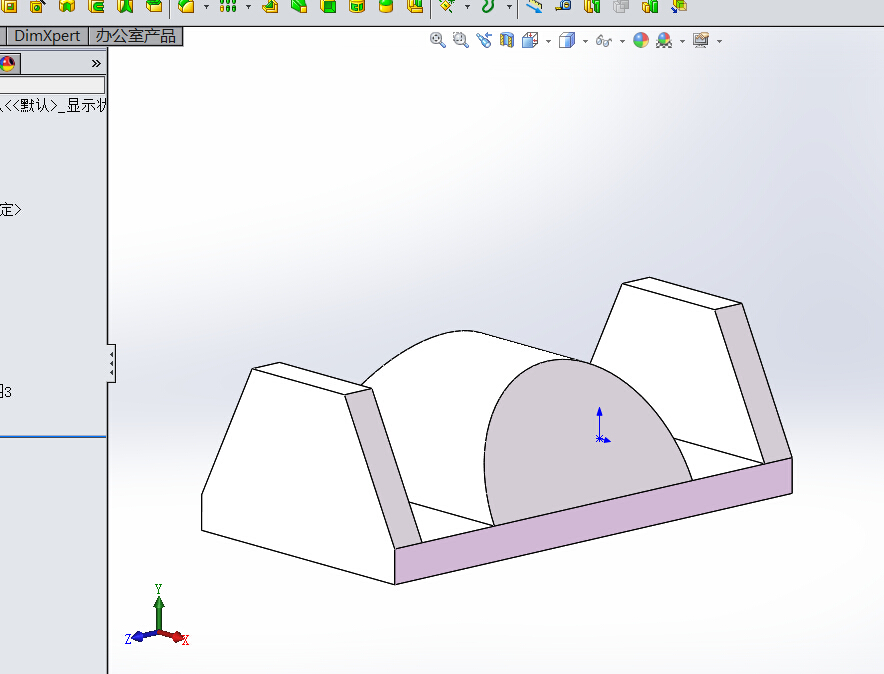Toggle the Instant3D ruler icon

[533, 6]
